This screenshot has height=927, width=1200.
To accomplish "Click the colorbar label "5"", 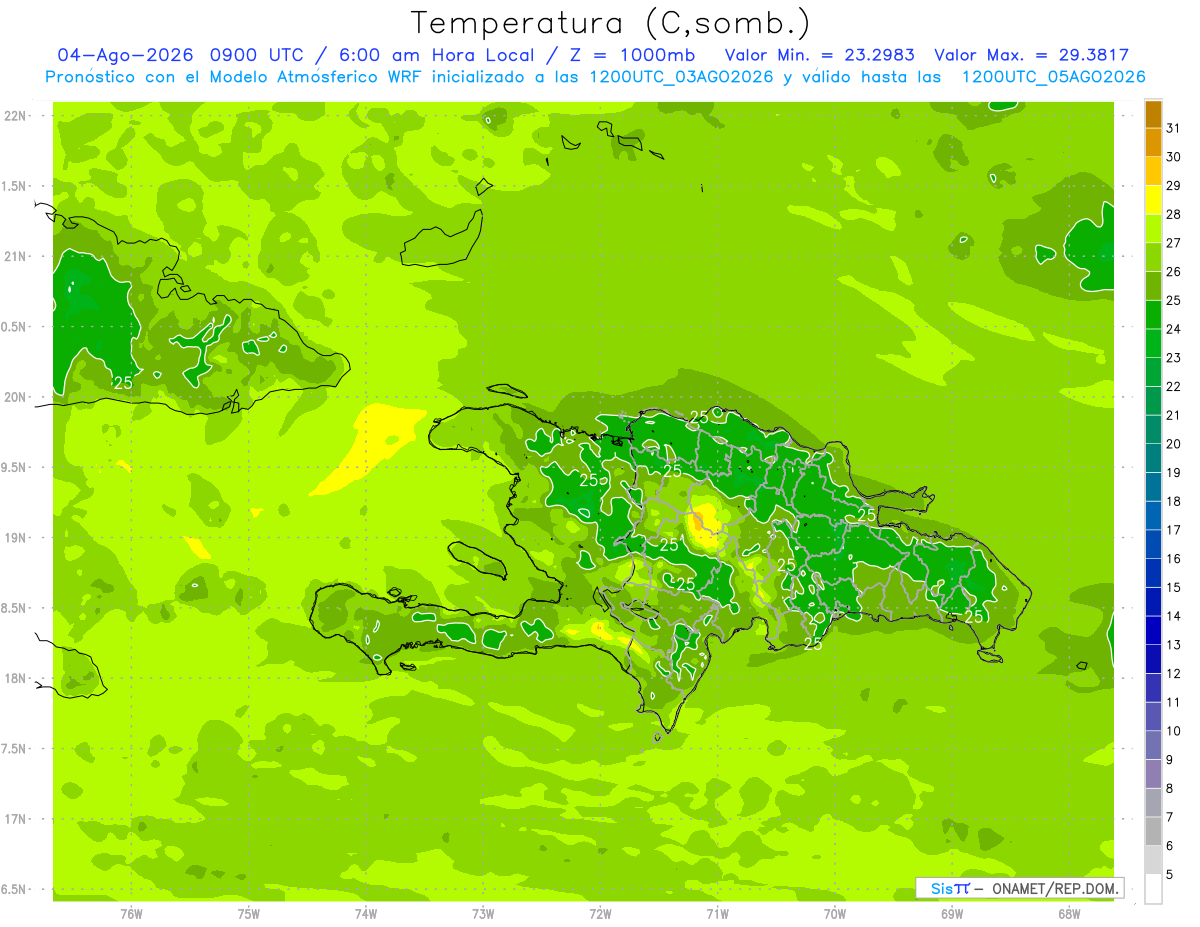I will click(1170, 875).
